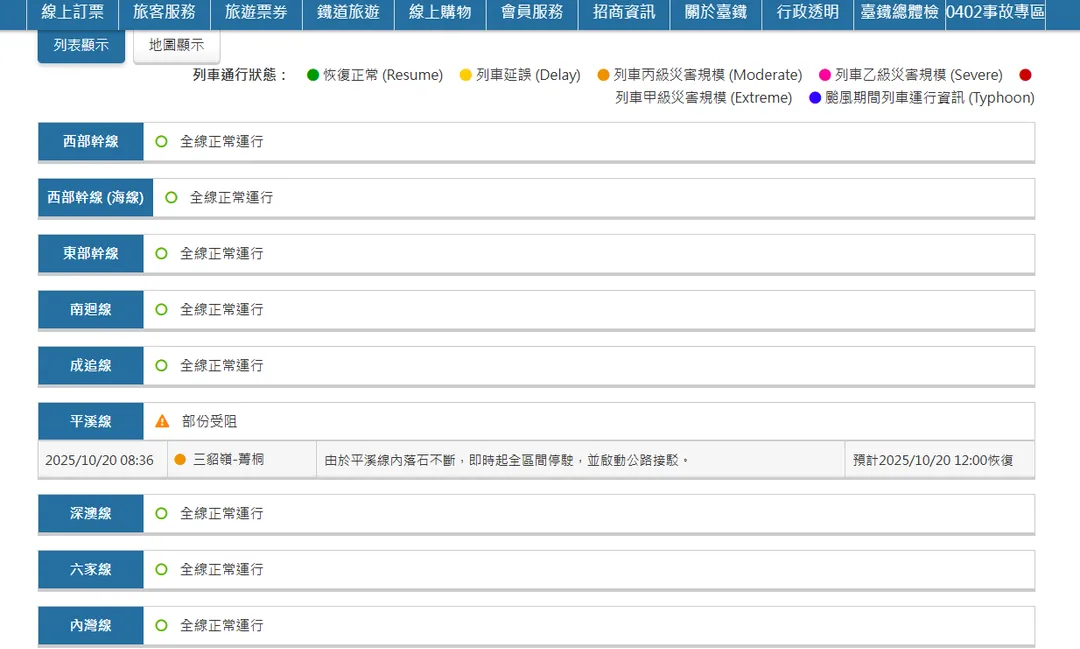This screenshot has width=1080, height=649.
Task: Click the 部份受阻 status text
Action: point(209,422)
